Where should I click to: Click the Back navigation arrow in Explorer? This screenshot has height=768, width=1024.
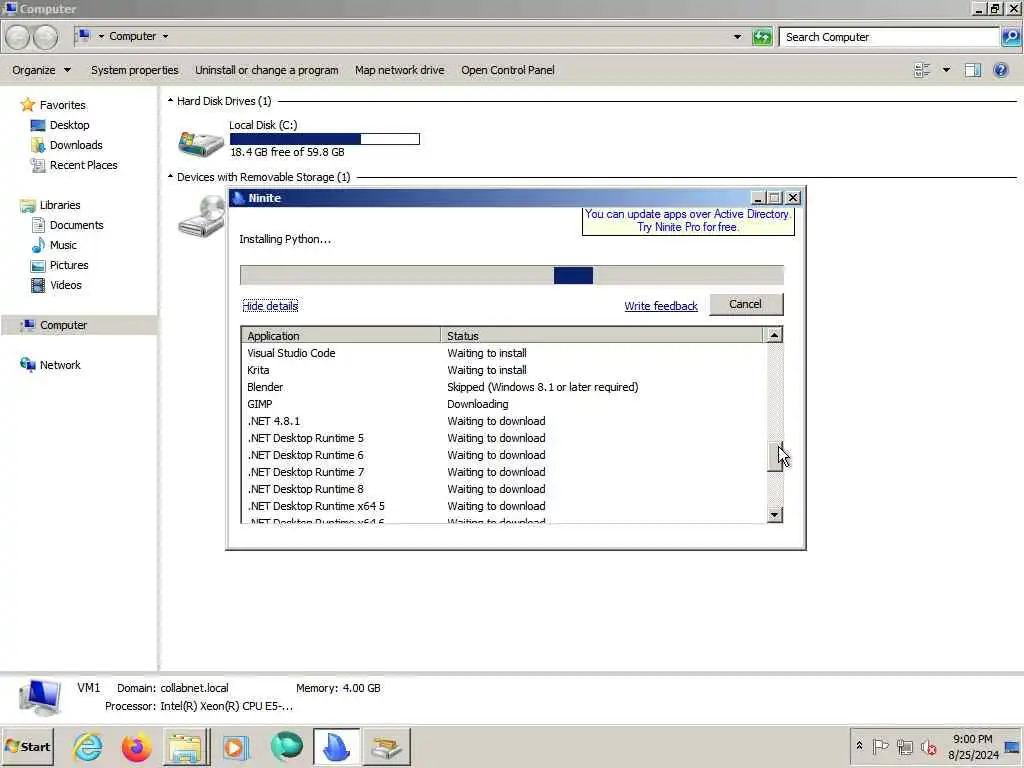(x=18, y=37)
